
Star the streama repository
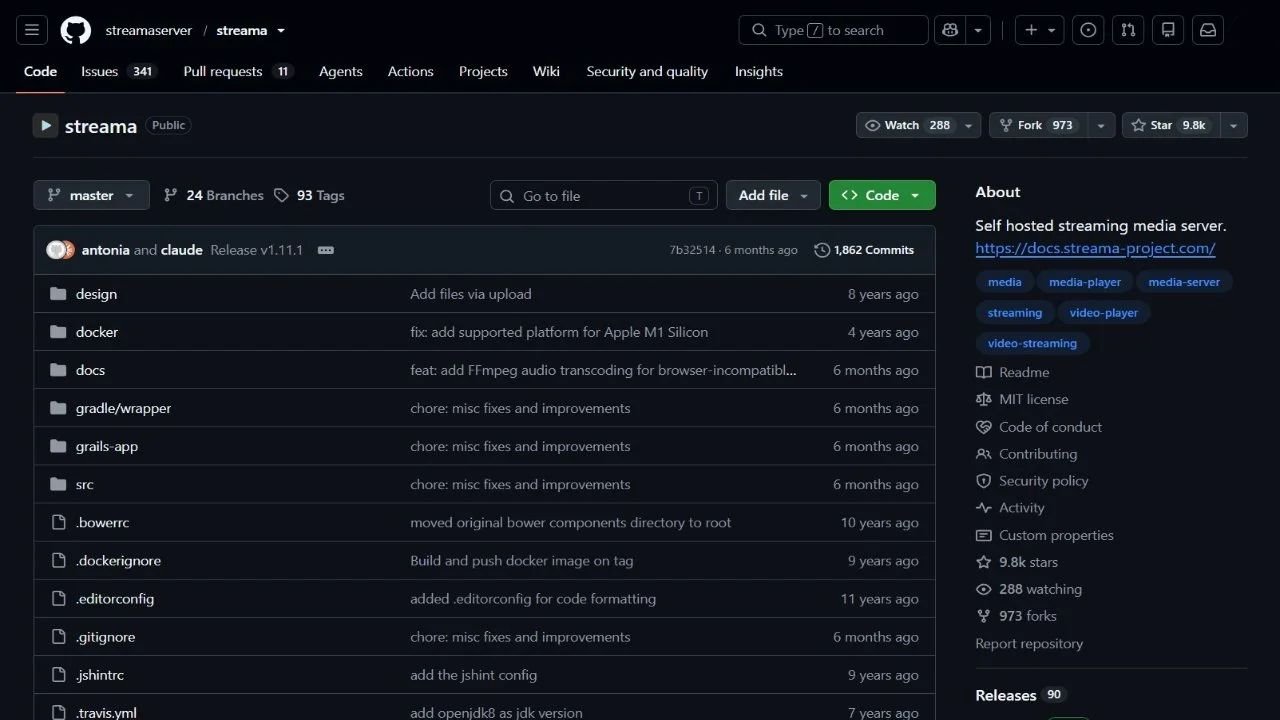tap(1171, 125)
